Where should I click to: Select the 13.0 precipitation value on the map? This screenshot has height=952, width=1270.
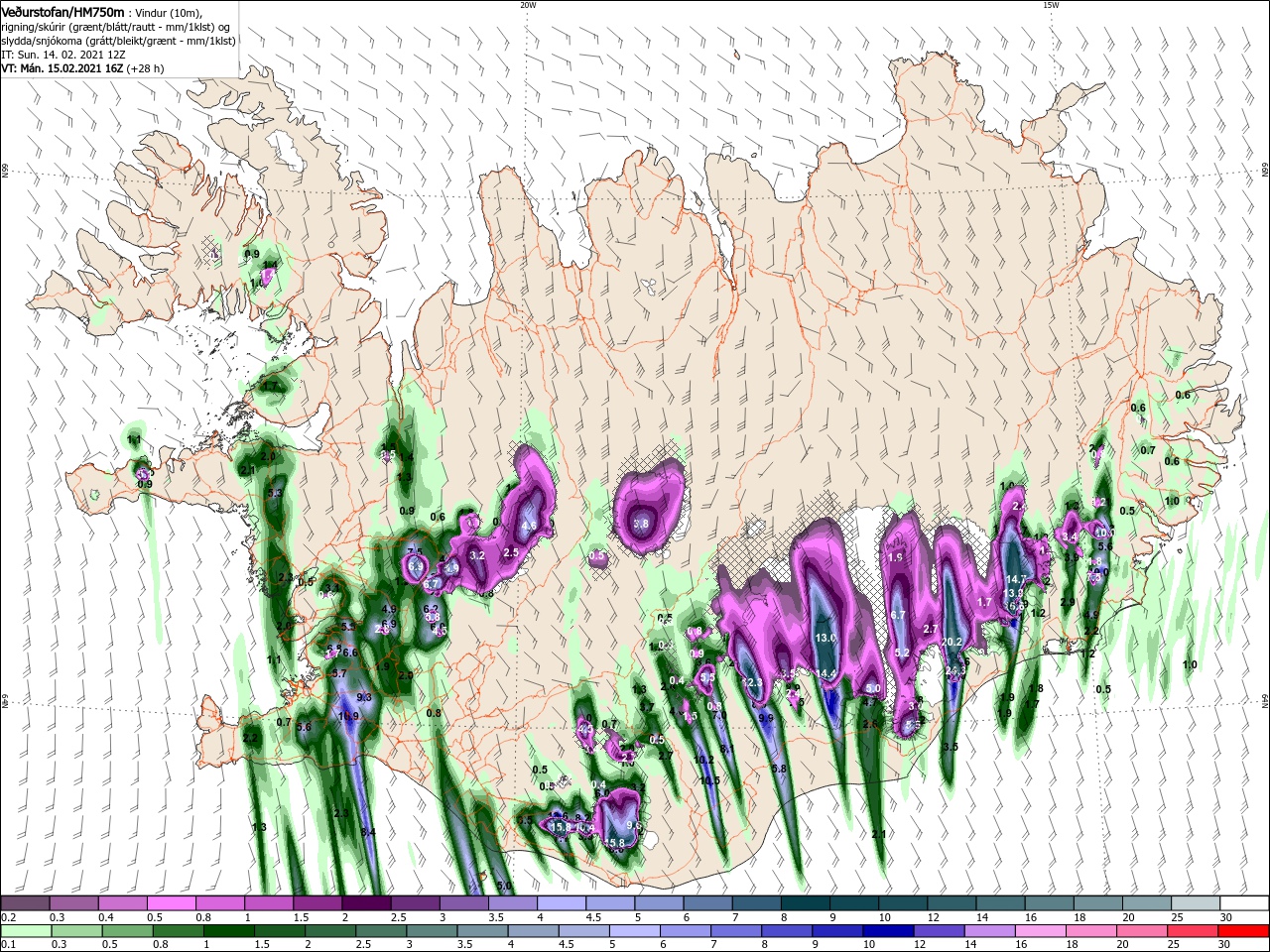coord(826,638)
